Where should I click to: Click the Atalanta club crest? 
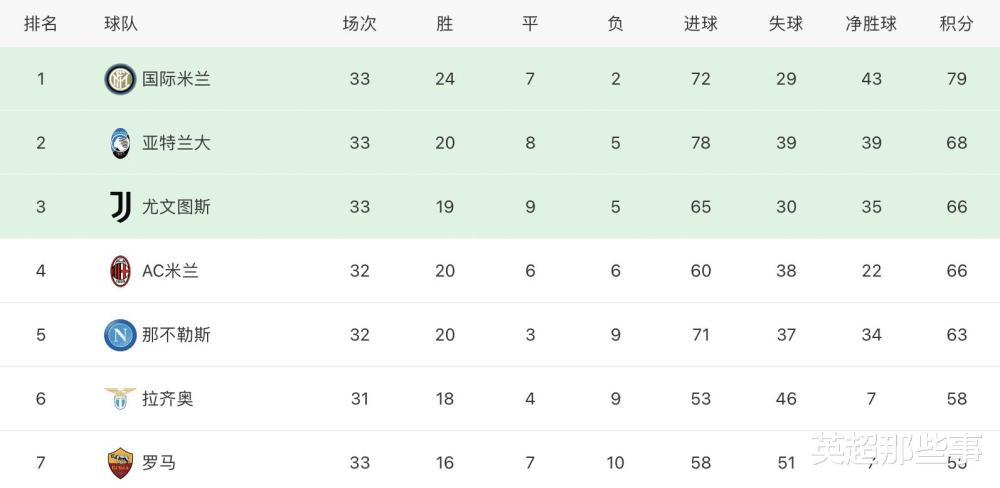coord(120,143)
